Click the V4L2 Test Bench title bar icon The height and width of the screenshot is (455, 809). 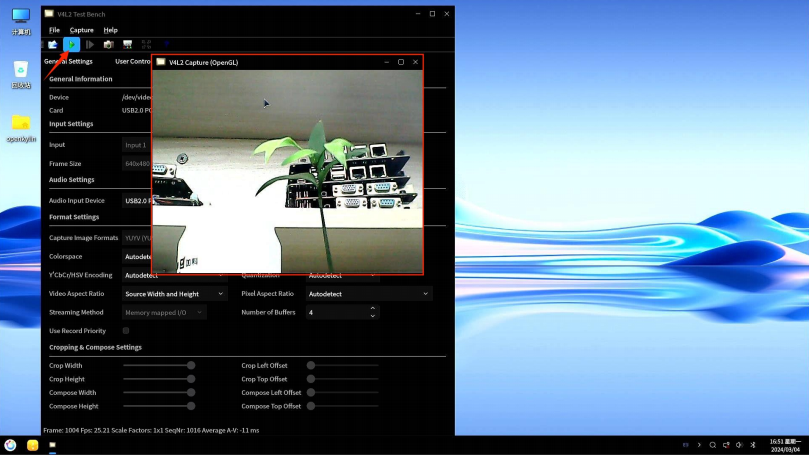tap(49, 14)
